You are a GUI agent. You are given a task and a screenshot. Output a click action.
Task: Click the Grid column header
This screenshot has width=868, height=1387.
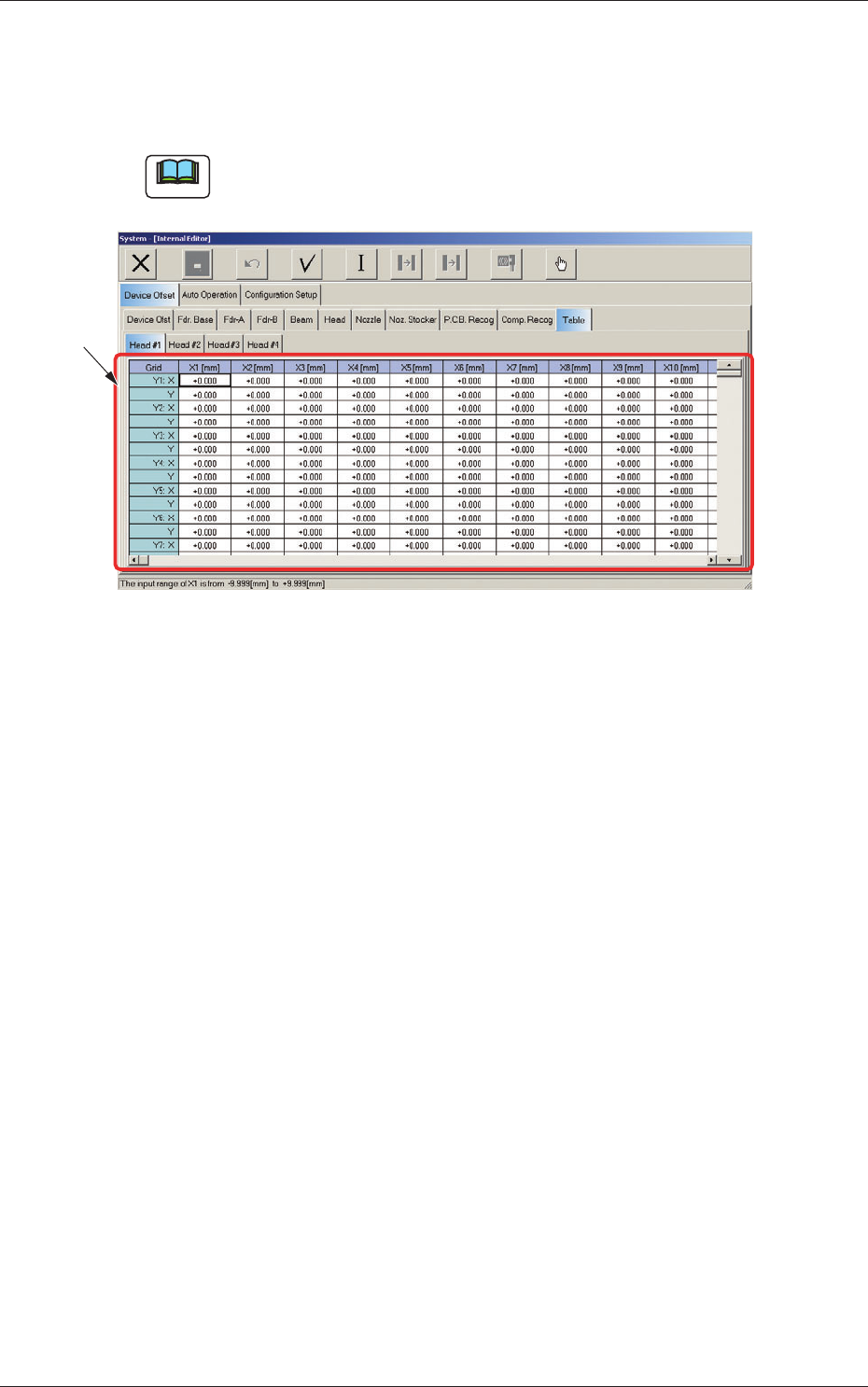pyautogui.click(x=154, y=368)
